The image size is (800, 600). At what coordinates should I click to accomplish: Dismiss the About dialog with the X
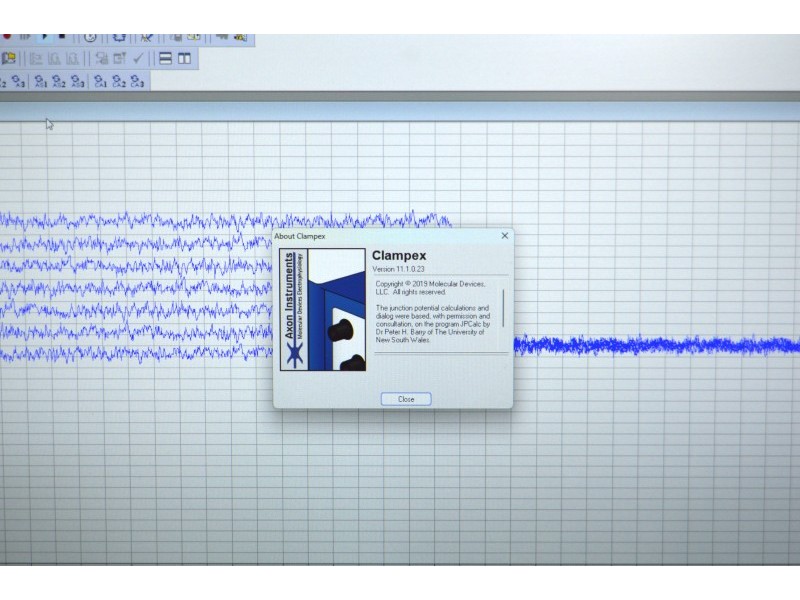click(504, 236)
